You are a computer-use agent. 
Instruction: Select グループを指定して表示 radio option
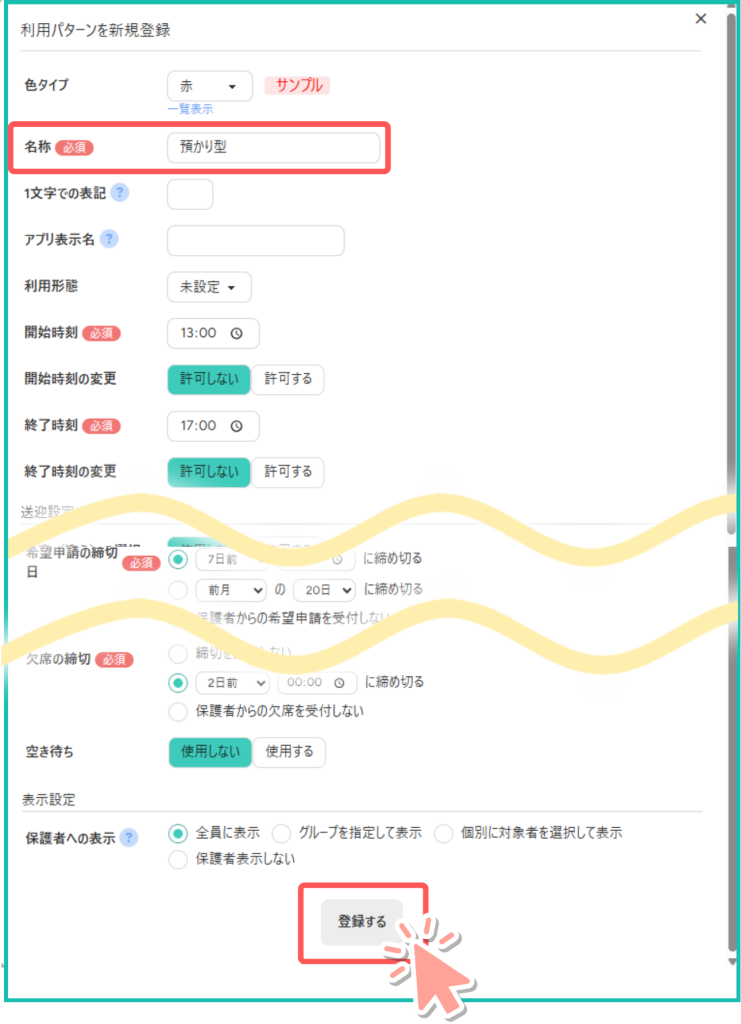click(281, 833)
